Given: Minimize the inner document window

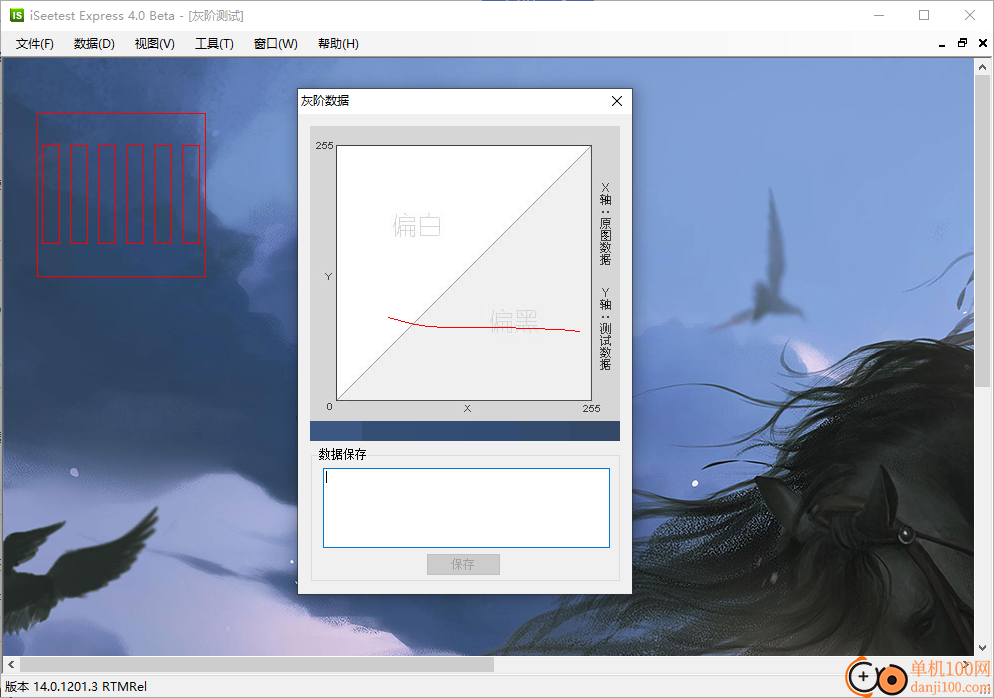Looking at the screenshot, I should (x=941, y=44).
